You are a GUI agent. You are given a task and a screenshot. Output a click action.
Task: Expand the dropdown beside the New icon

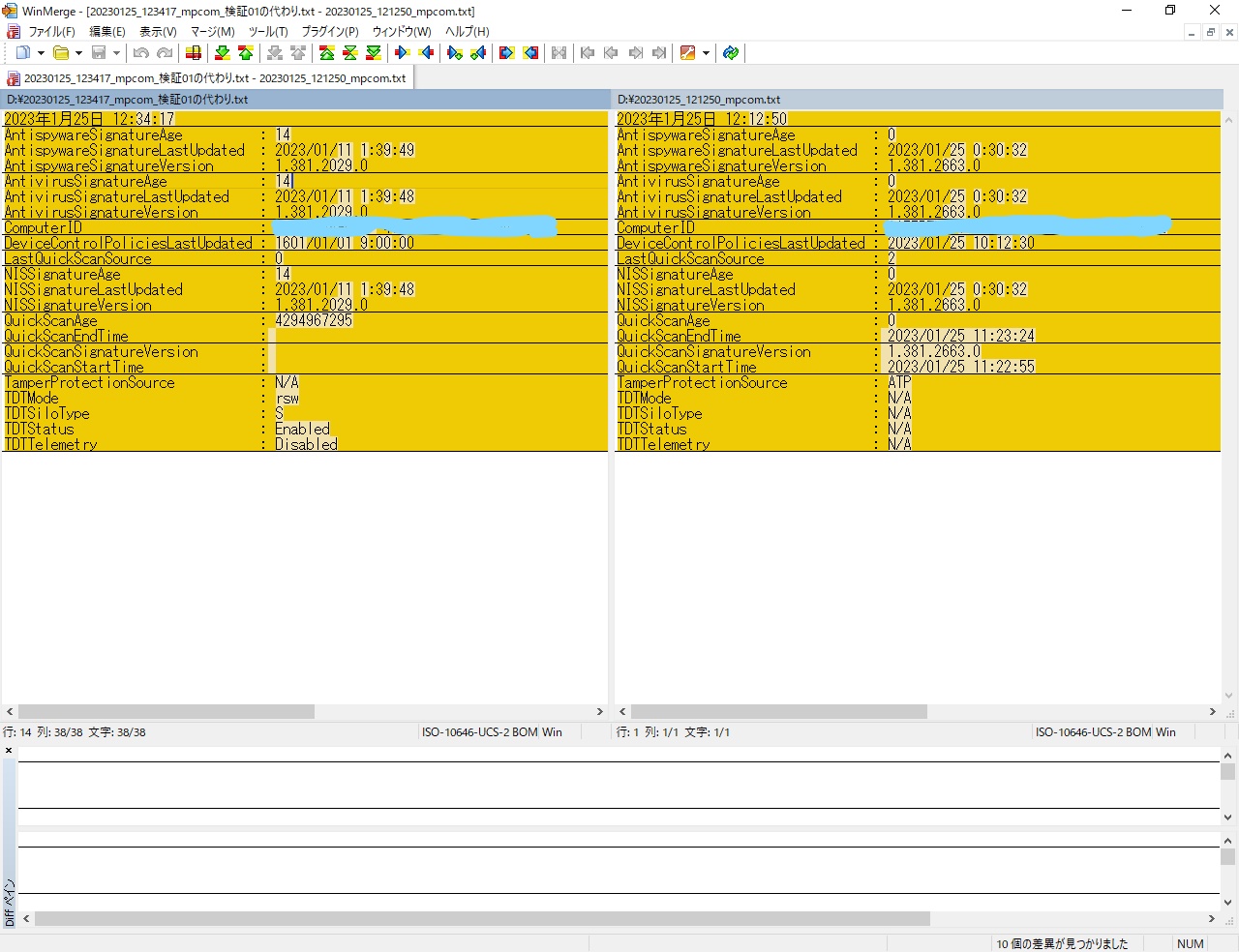coord(40,52)
